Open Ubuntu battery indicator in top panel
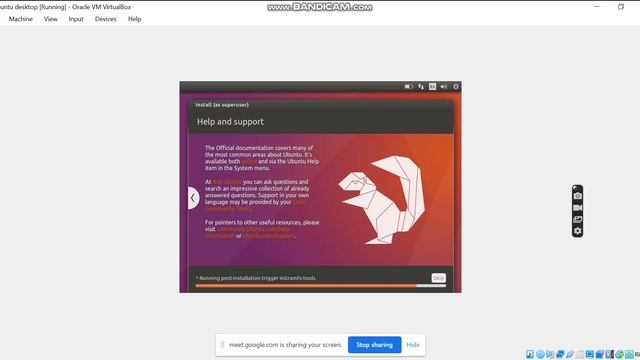640x360 pixels. [x=409, y=87]
